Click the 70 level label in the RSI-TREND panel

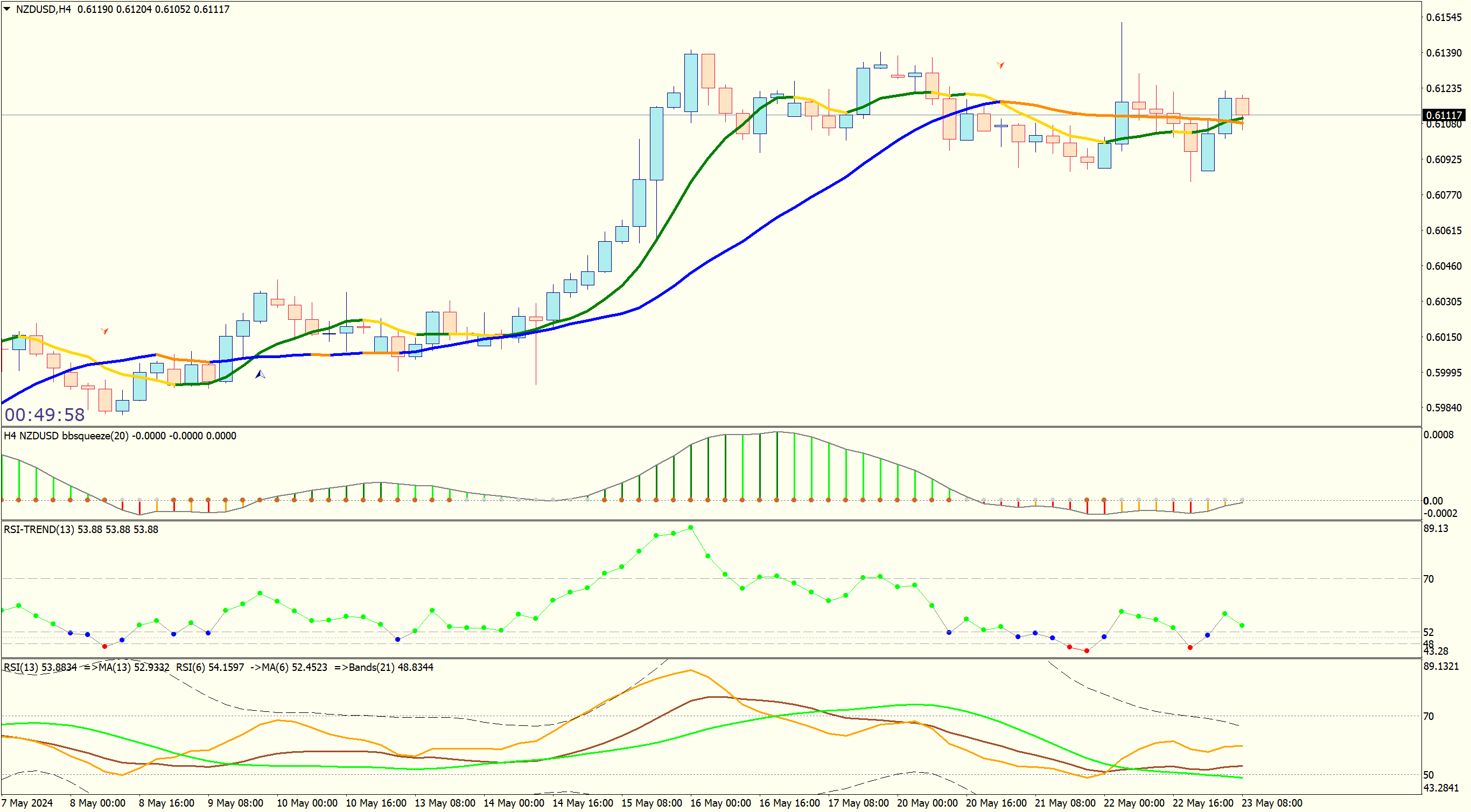point(1428,579)
